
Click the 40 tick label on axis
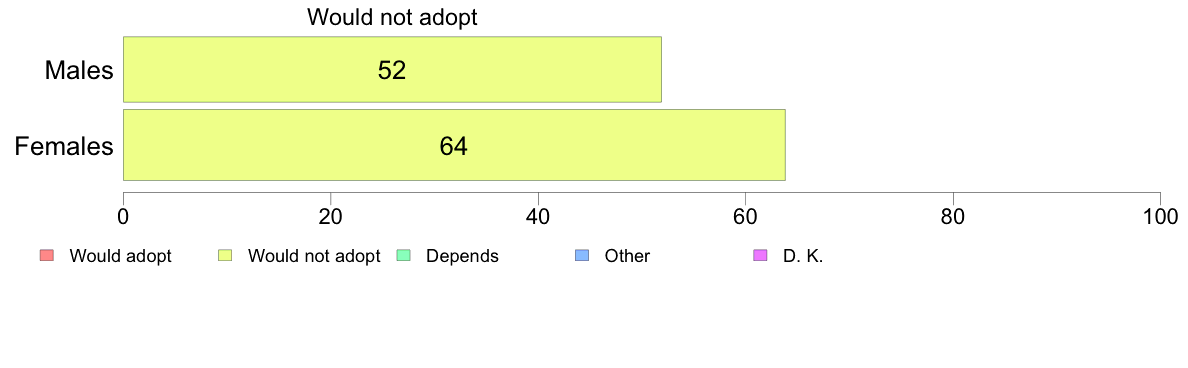point(538,215)
